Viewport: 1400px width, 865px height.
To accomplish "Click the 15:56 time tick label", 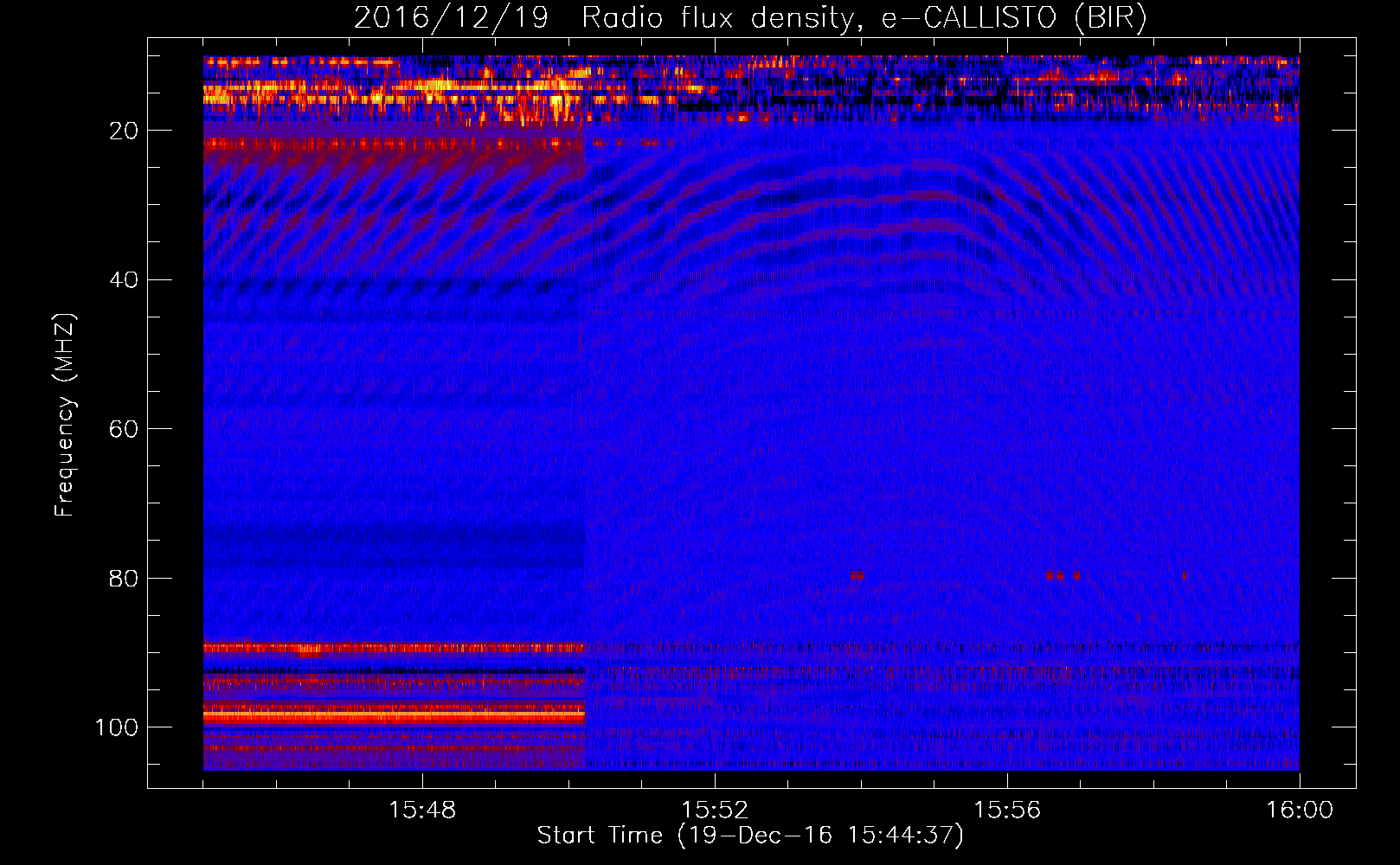I will point(1007,811).
